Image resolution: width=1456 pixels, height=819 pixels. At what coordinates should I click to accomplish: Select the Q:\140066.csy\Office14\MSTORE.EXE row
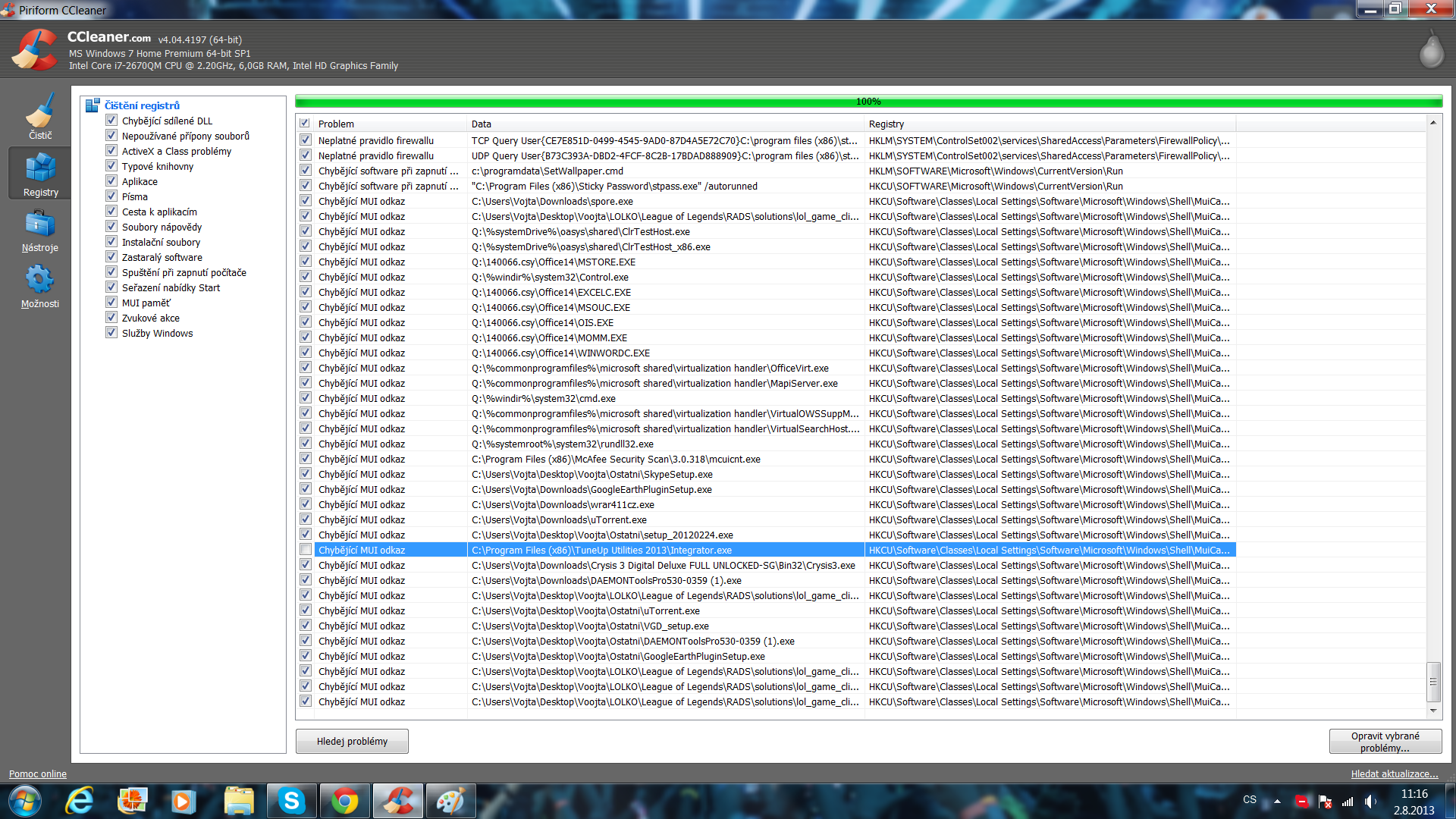tap(766, 262)
